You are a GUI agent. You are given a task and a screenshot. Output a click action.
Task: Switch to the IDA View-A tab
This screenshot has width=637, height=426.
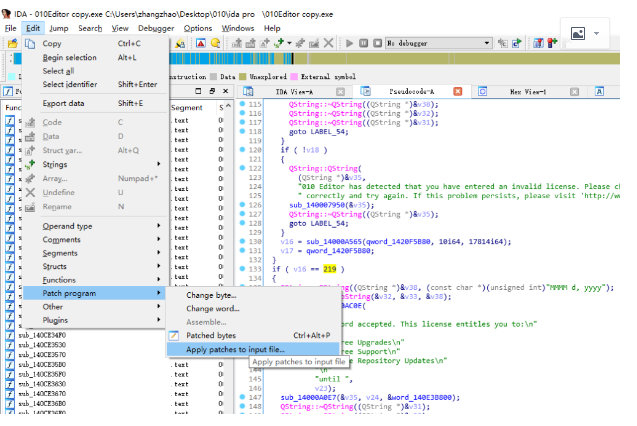pyautogui.click(x=294, y=92)
